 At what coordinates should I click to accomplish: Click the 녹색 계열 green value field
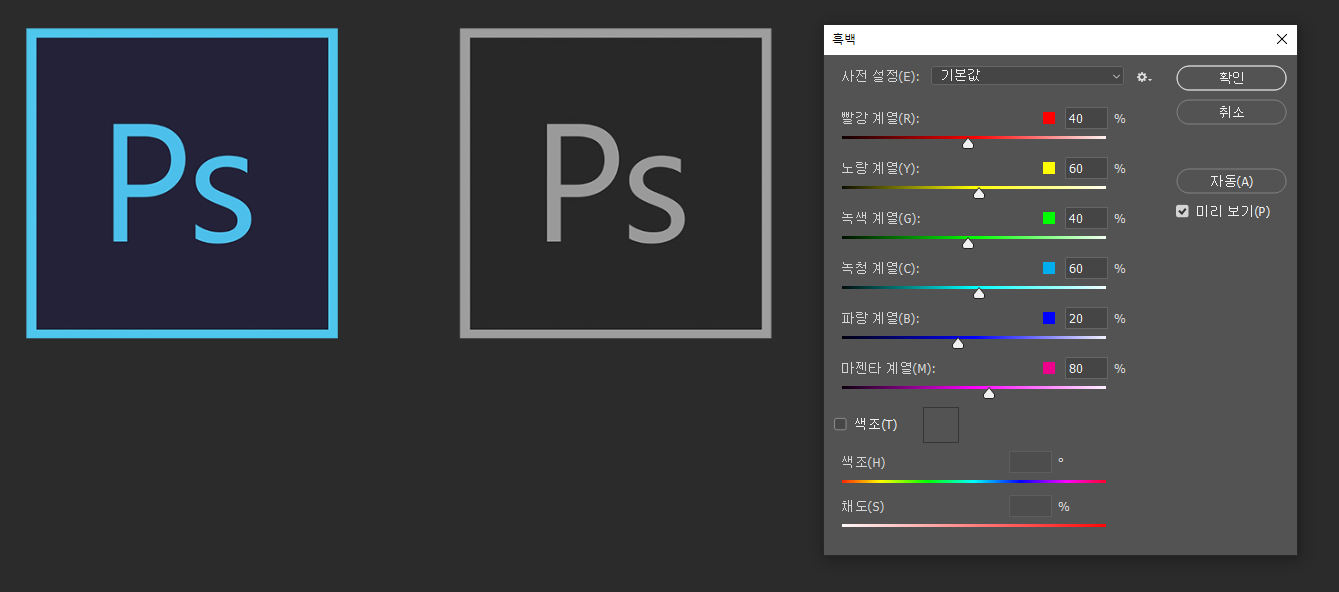coord(1086,218)
